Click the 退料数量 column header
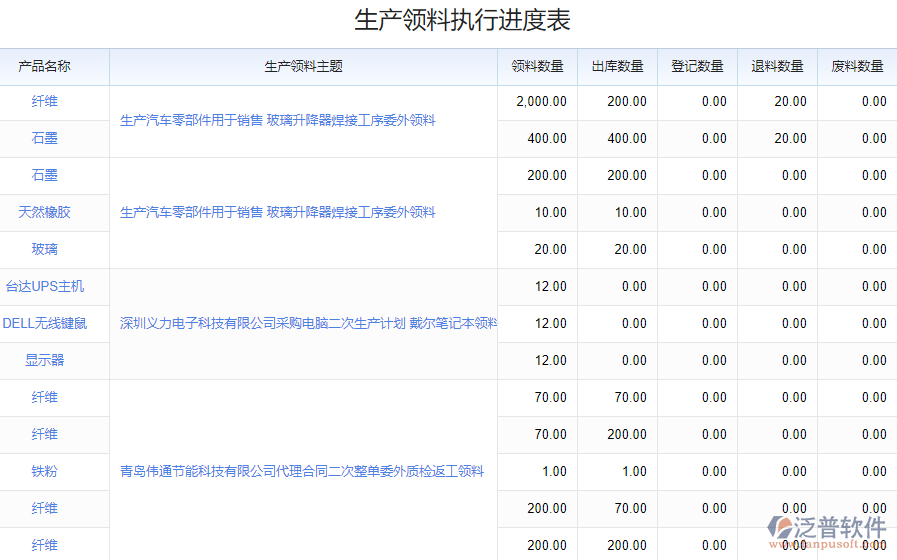Screen dimensions: 897x560 click(777, 67)
